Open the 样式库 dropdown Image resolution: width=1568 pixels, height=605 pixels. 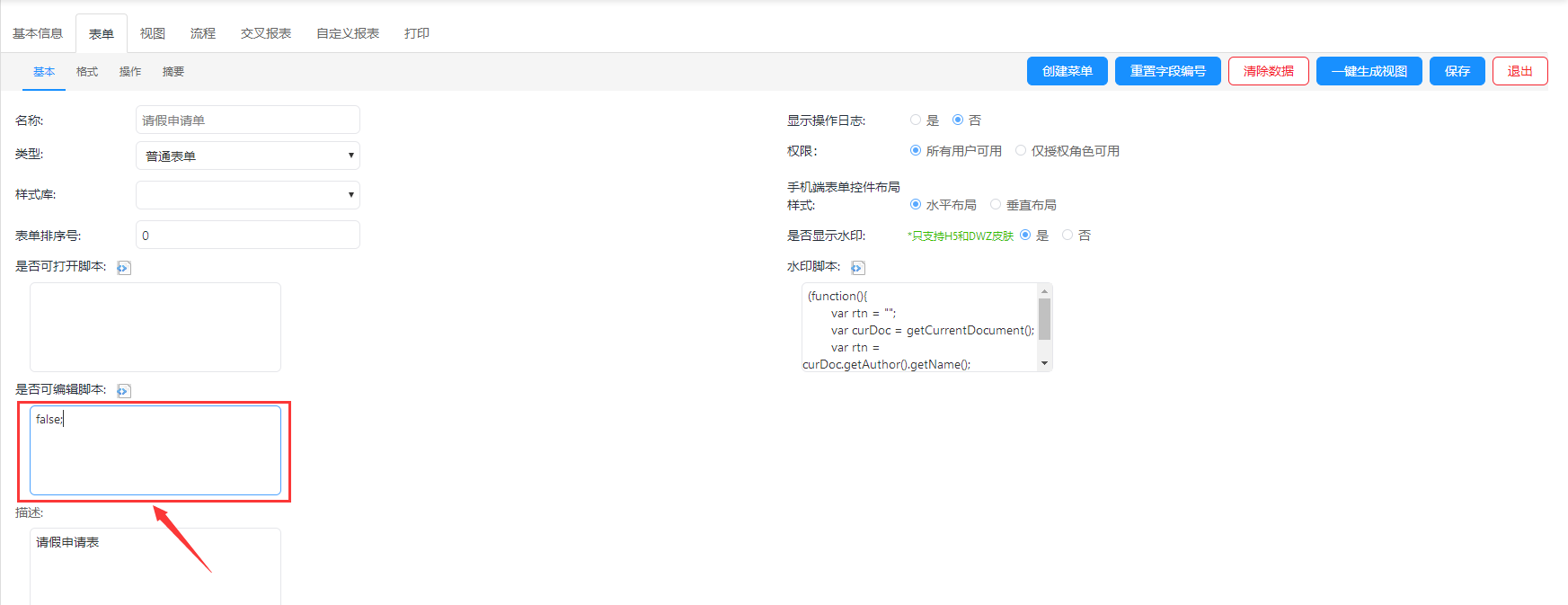tap(248, 195)
